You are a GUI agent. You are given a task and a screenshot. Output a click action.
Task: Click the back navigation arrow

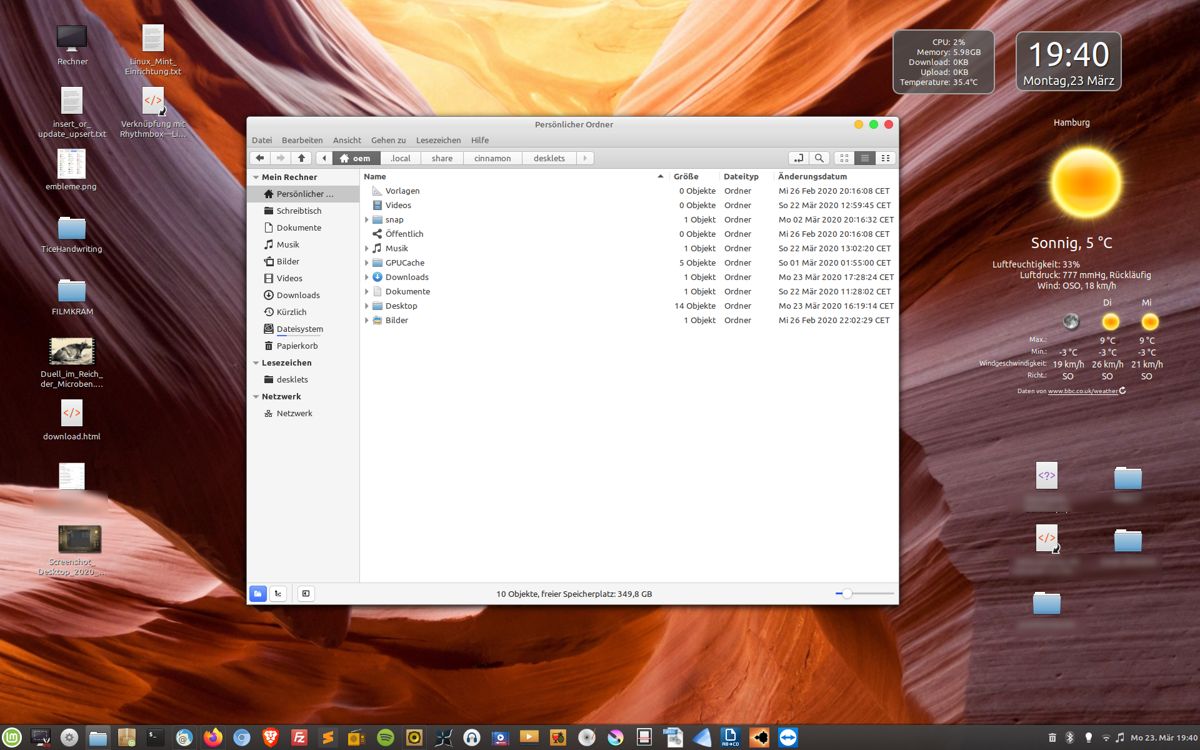click(260, 158)
